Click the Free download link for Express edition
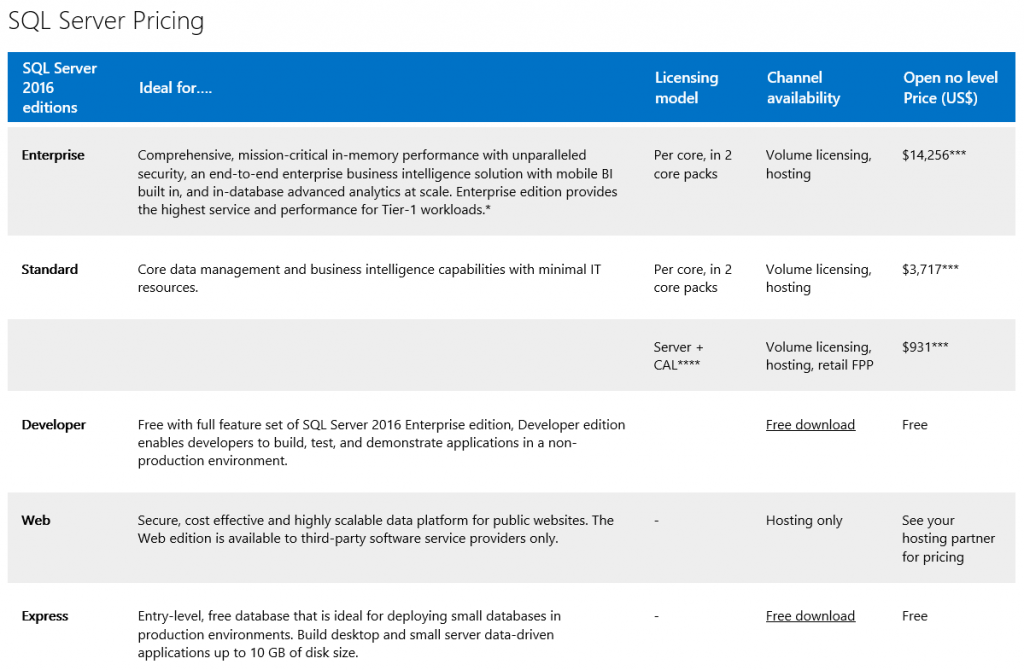Viewport: 1024px width, 670px height. click(x=810, y=615)
